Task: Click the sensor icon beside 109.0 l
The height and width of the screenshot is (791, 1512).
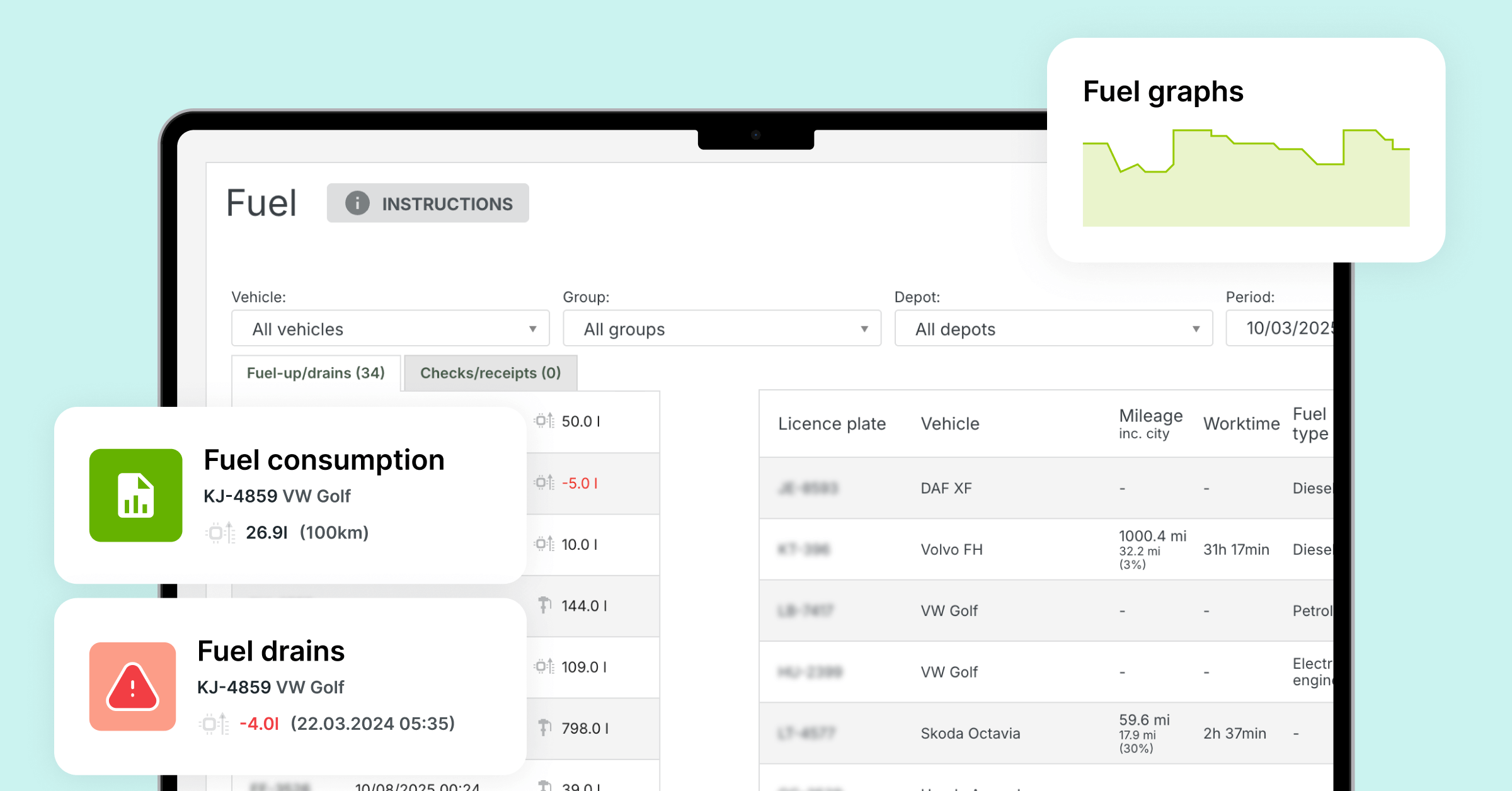Action: [544, 666]
